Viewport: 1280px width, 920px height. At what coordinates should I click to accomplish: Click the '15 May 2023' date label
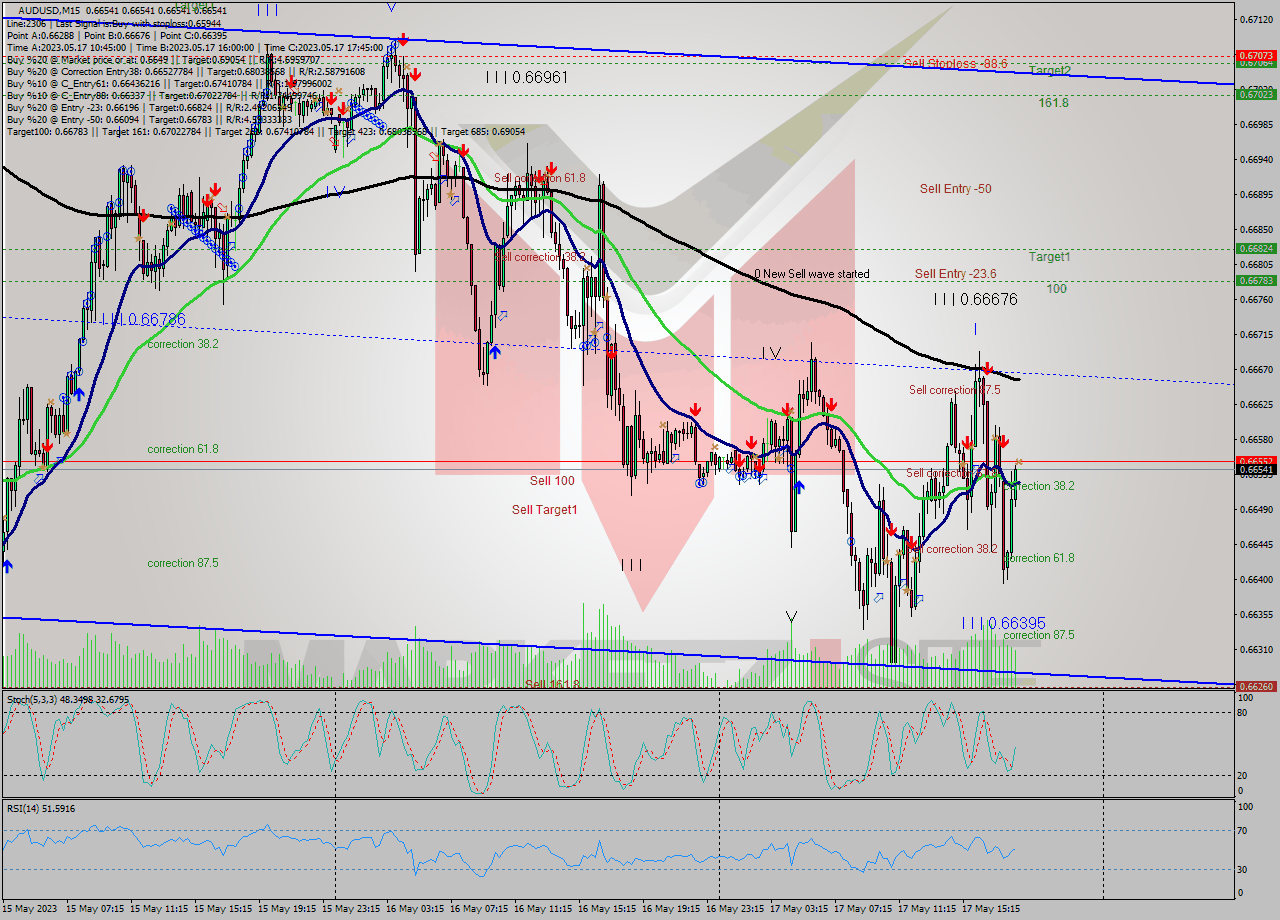(31, 909)
